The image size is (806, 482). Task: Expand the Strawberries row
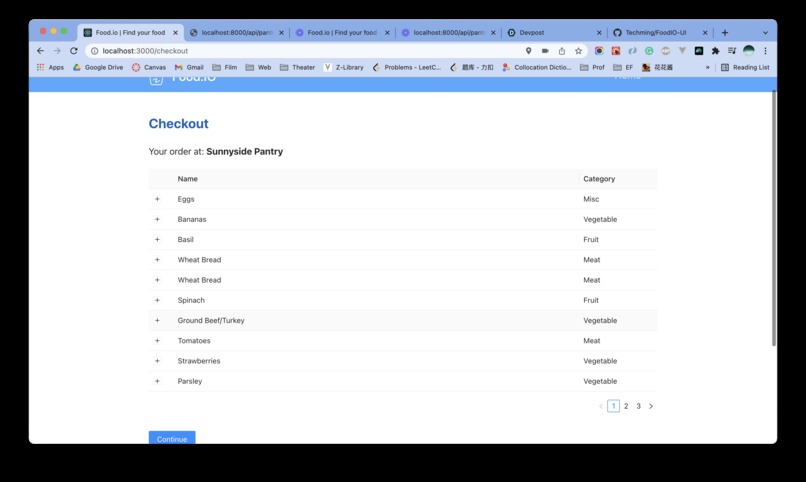click(x=157, y=361)
